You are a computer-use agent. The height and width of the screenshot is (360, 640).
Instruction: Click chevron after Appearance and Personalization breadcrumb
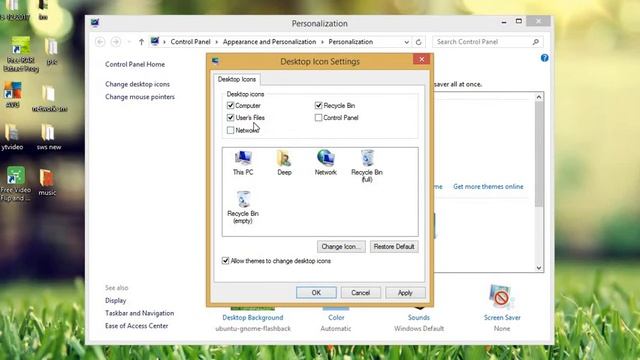tap(322, 42)
